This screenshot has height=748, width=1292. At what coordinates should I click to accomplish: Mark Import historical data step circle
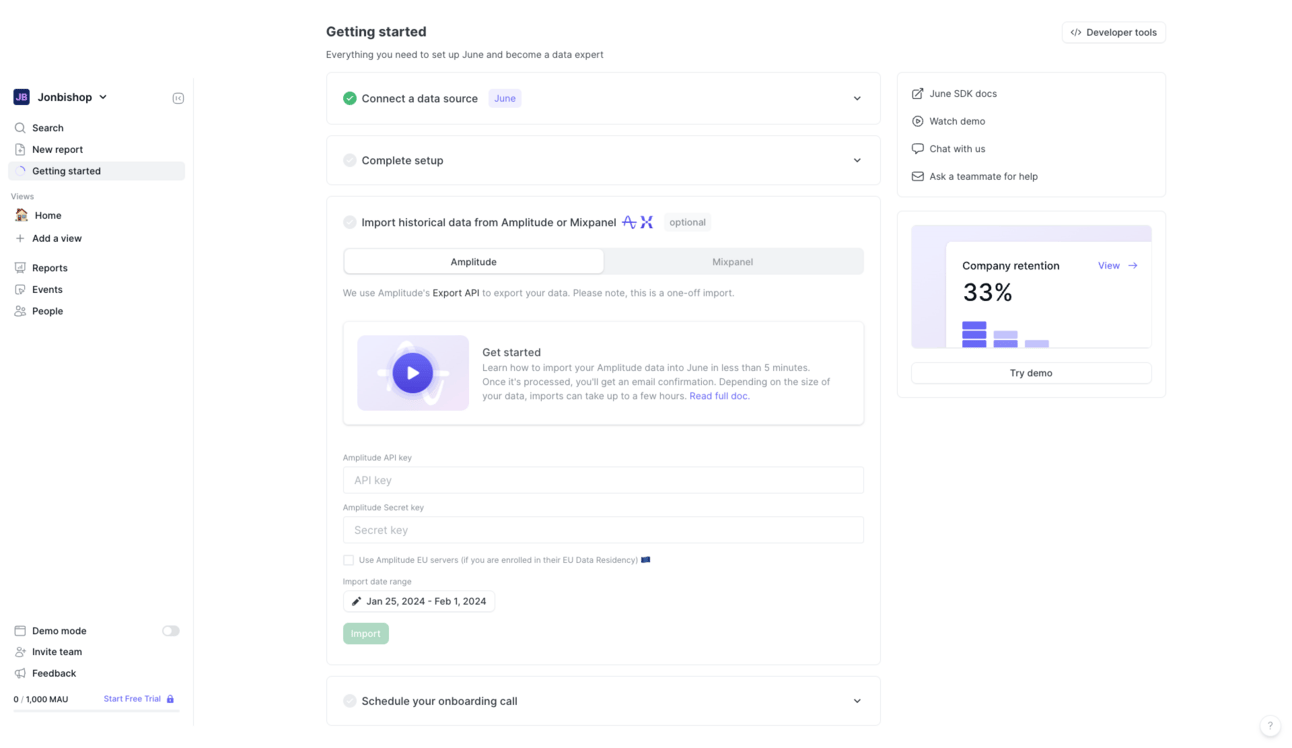(350, 222)
